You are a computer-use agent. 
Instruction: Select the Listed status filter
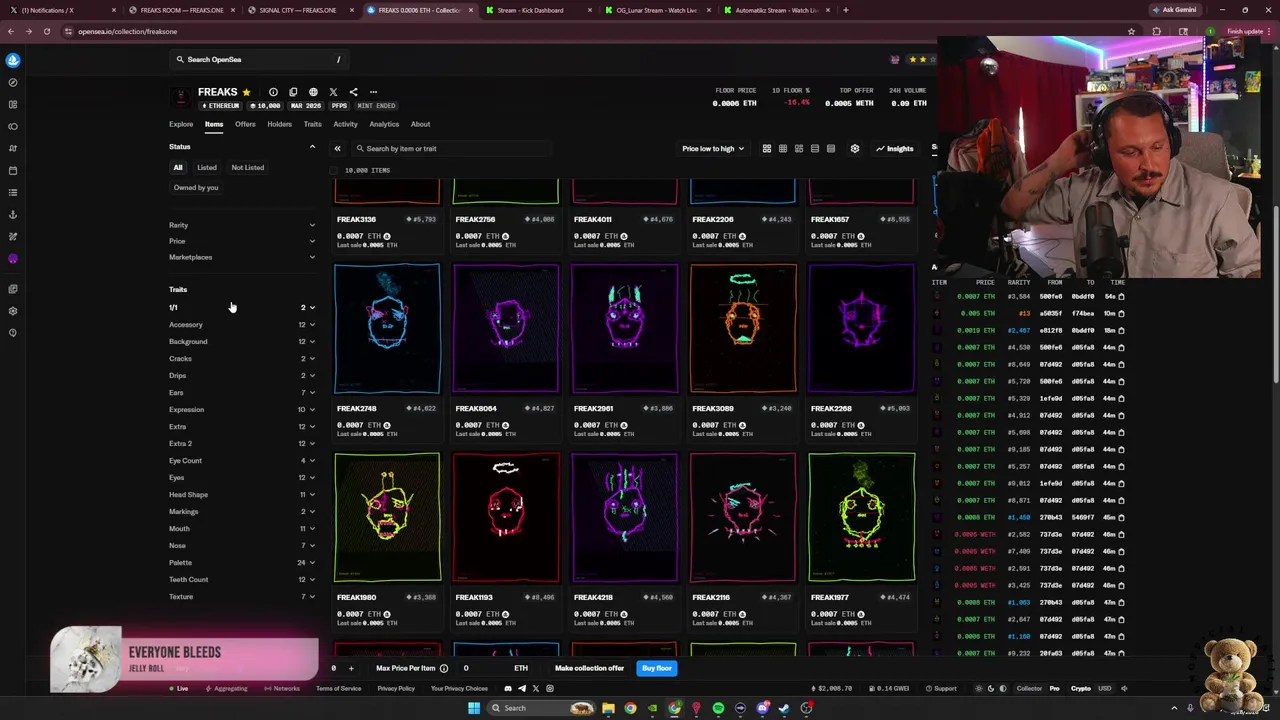click(207, 167)
